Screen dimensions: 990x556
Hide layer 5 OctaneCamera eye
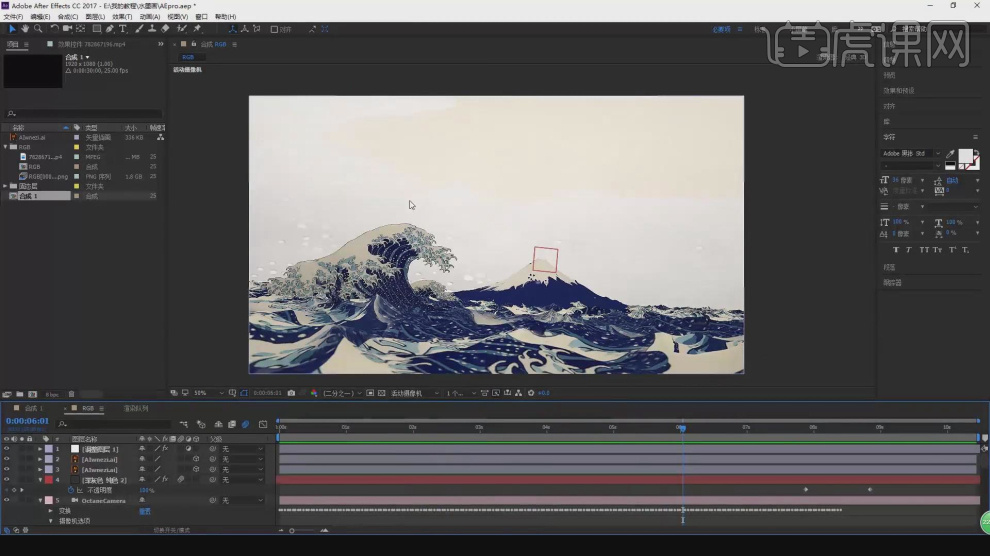(6, 500)
